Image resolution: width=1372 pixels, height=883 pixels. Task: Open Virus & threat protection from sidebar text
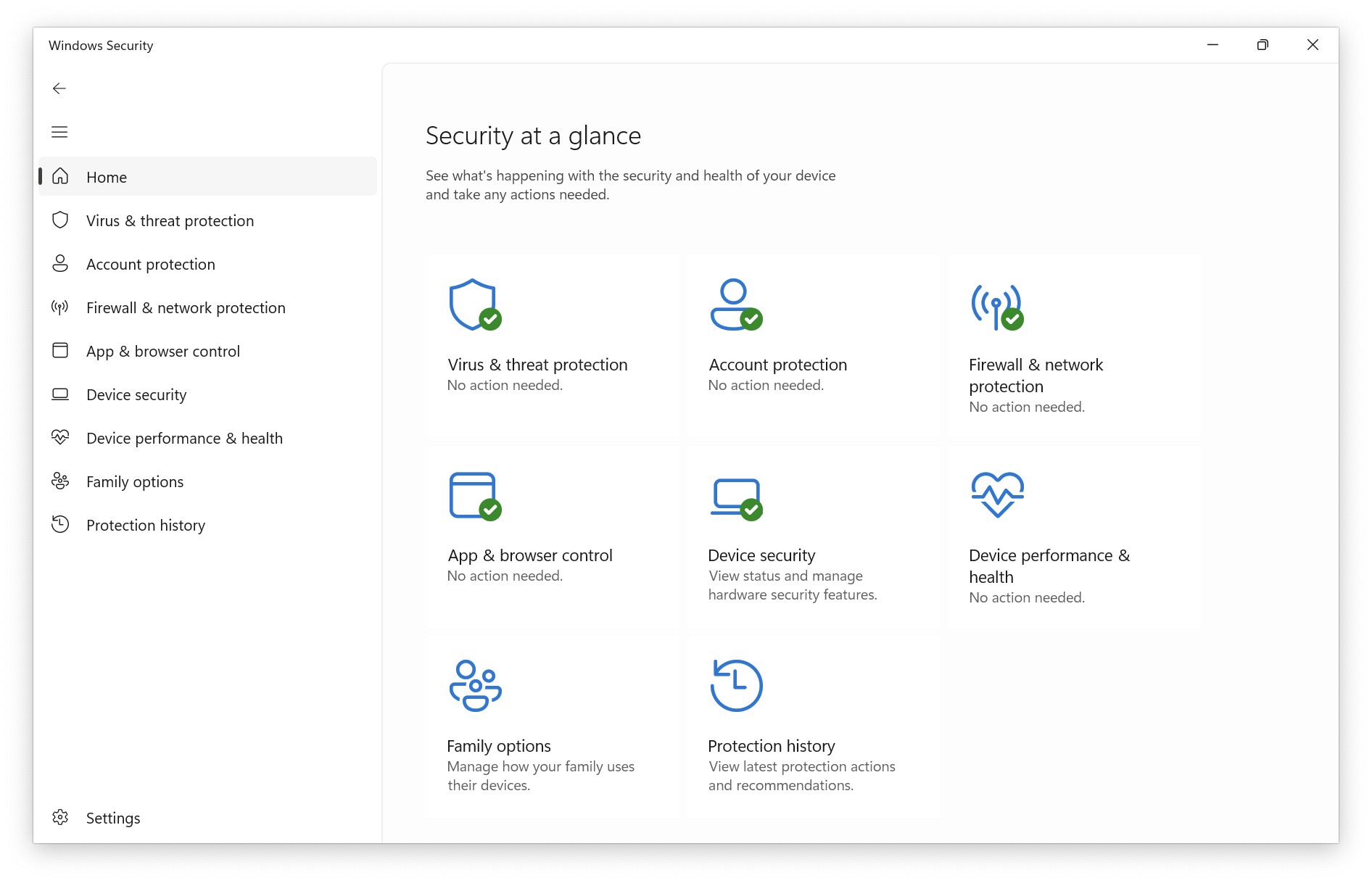click(x=170, y=220)
